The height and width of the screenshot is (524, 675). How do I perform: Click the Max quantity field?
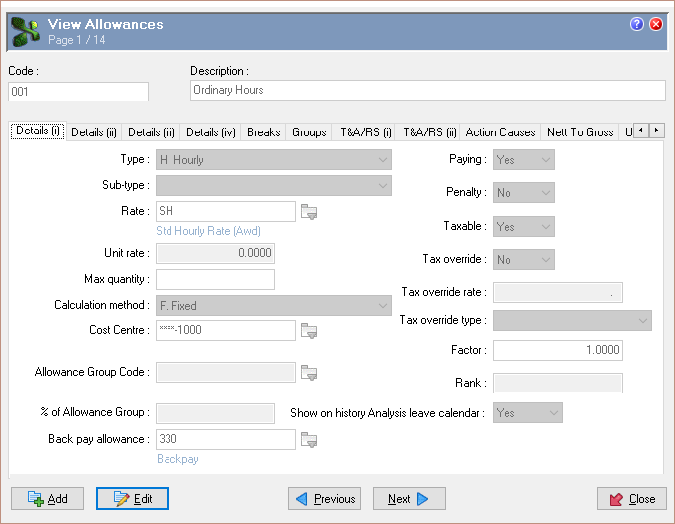coord(215,279)
